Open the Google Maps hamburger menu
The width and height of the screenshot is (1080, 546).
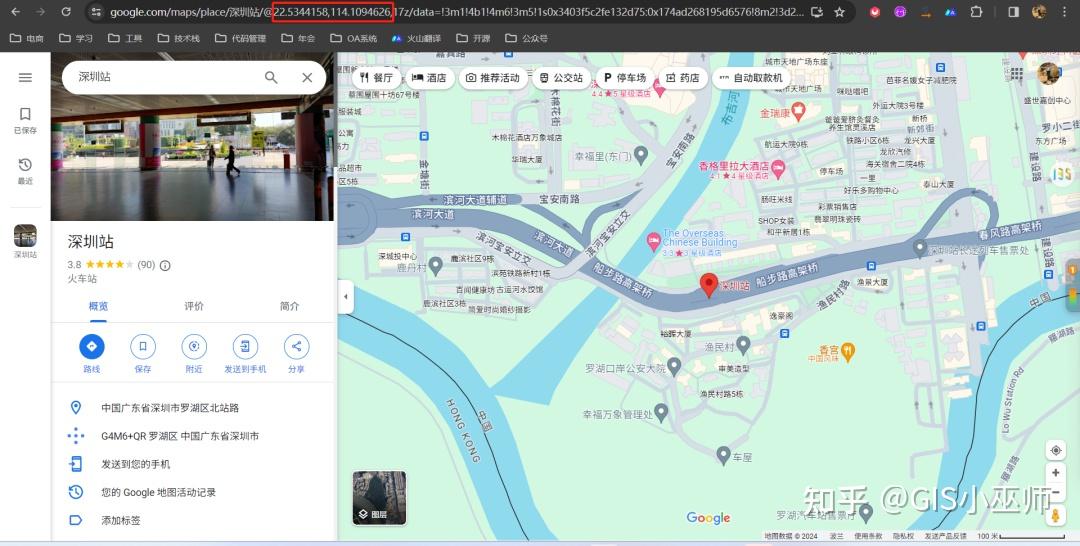(x=25, y=78)
